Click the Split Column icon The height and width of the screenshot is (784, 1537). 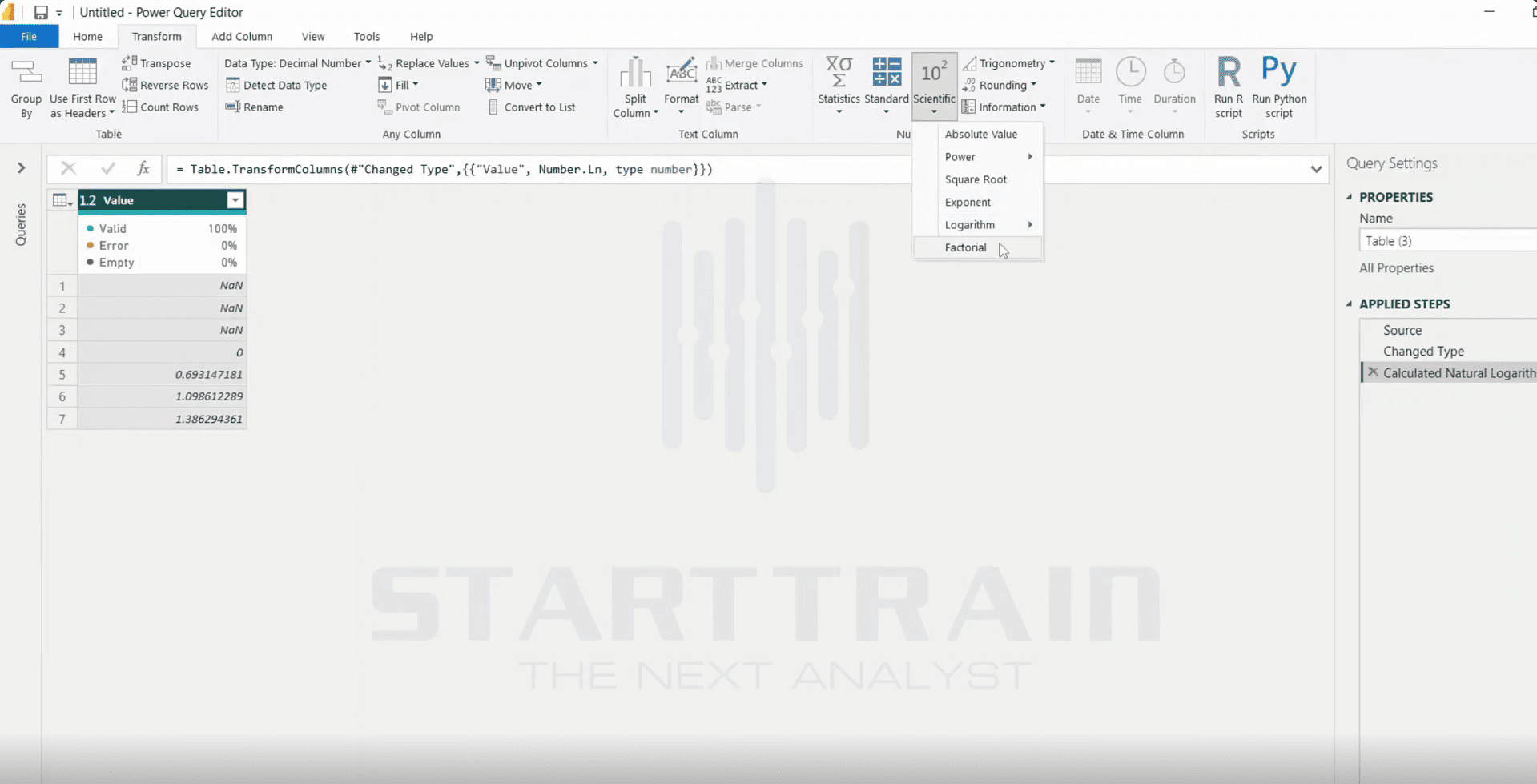point(635,73)
